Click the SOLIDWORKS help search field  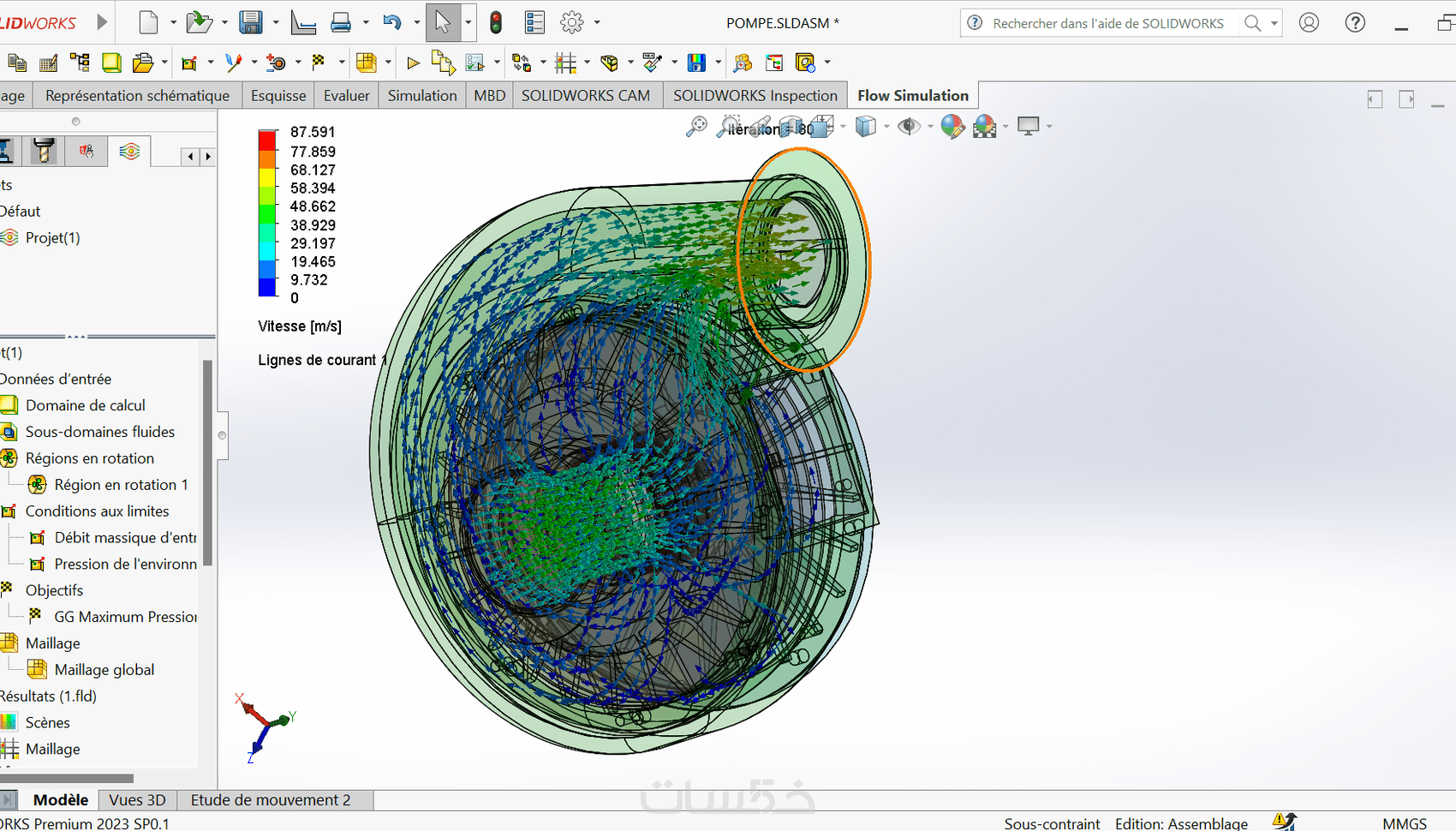coord(1107,23)
